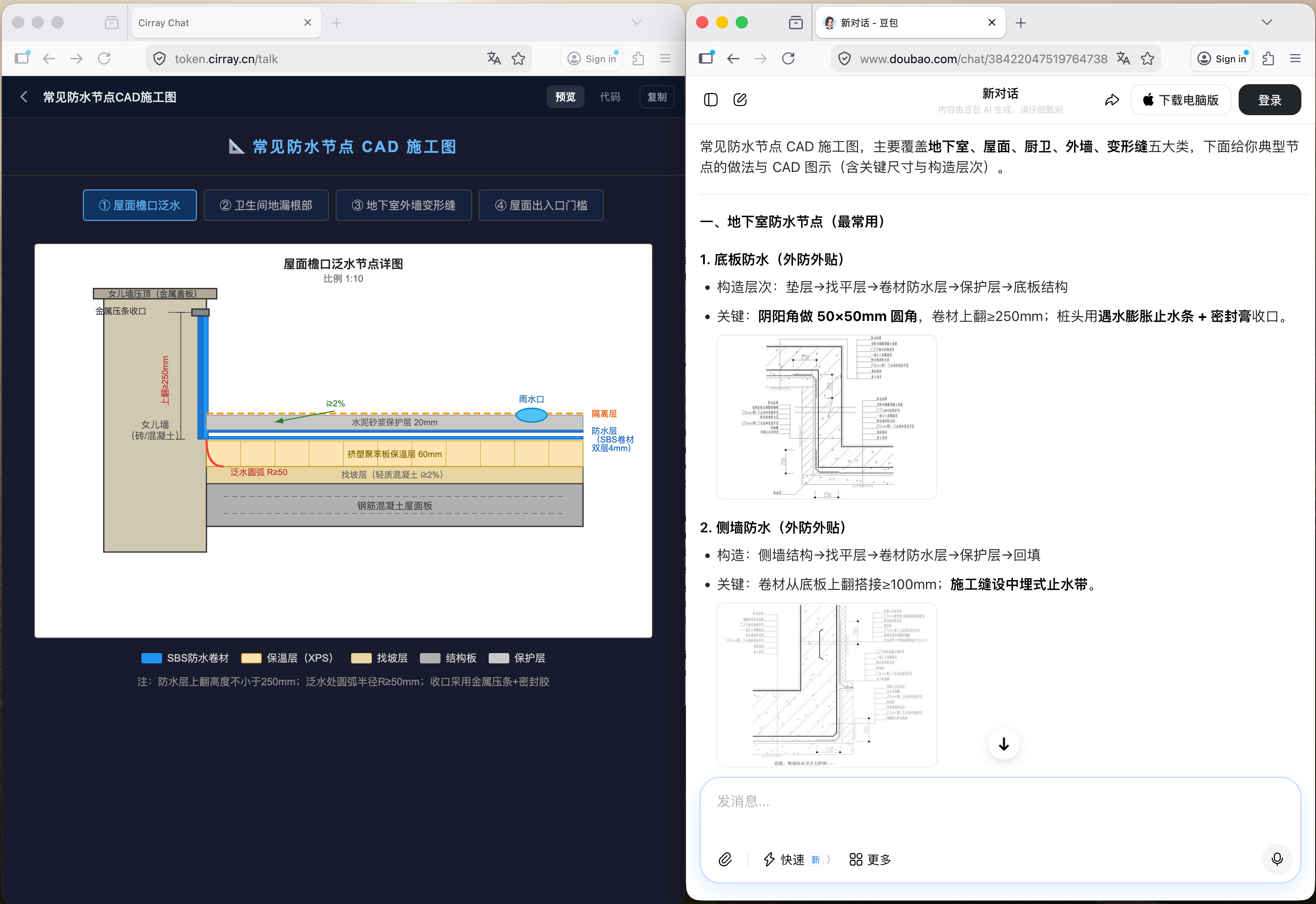The image size is (1316, 904).
Task: Click token.cirray.cn/talk address bar
Action: pos(339,58)
